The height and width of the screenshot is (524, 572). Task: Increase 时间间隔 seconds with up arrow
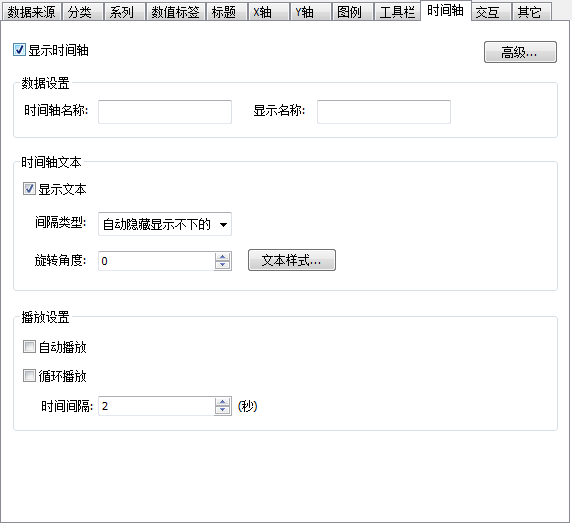(x=223, y=402)
